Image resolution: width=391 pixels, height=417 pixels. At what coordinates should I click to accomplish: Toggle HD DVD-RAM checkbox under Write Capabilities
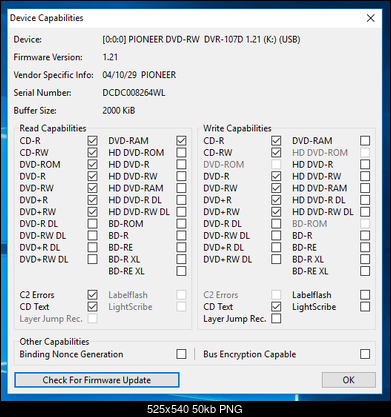click(x=365, y=188)
